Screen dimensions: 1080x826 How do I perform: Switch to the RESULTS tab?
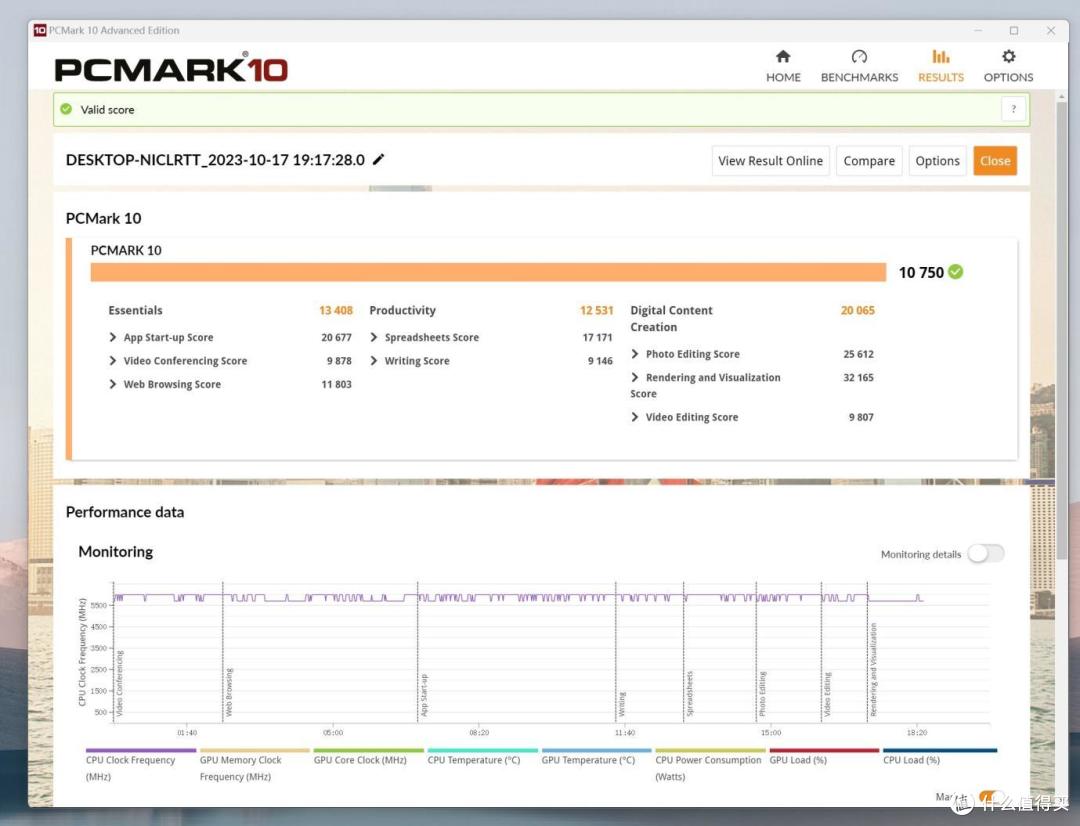coord(940,66)
